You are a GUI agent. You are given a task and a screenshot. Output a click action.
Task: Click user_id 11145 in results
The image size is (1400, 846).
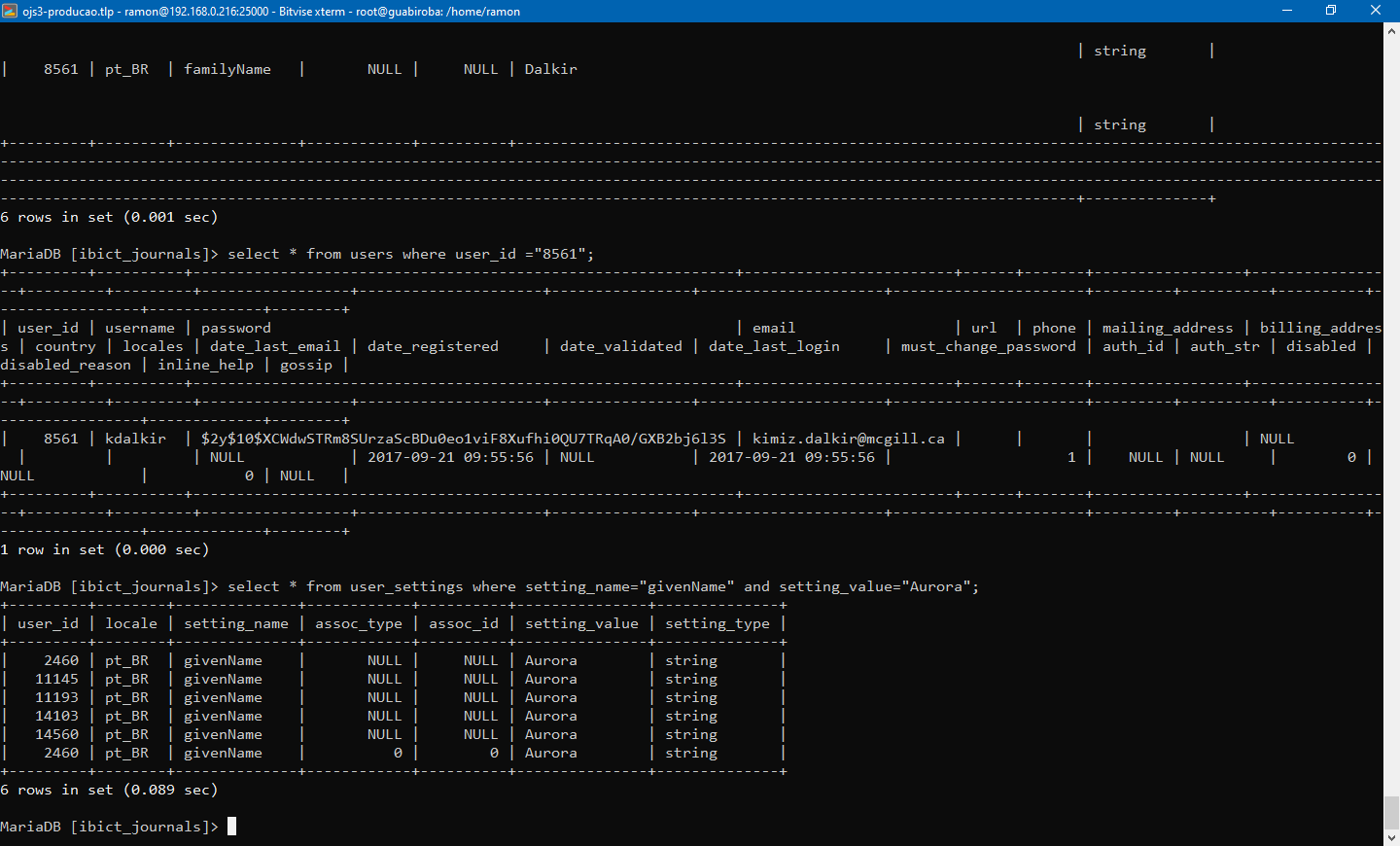click(x=57, y=679)
